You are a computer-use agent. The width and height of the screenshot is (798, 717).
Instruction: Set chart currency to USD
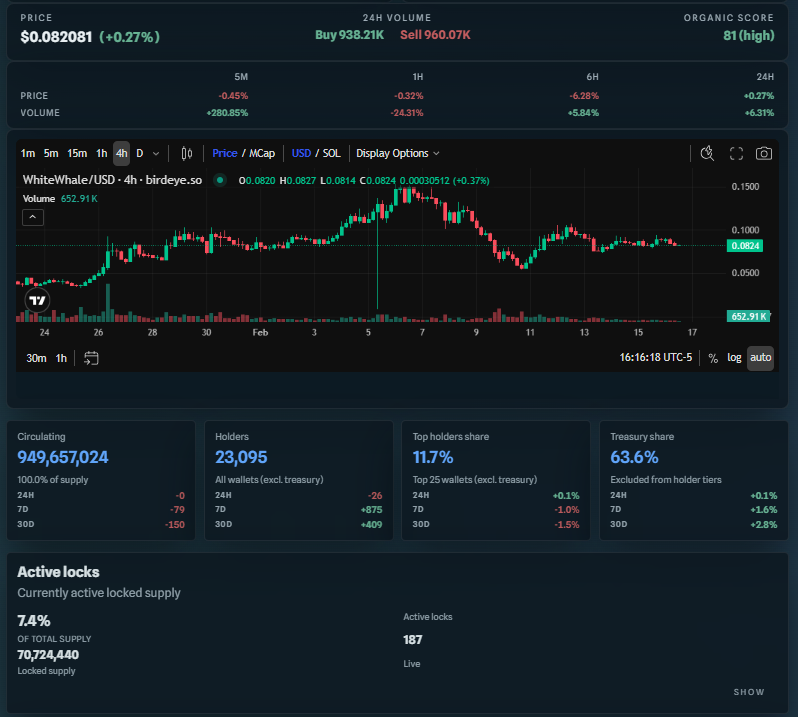pyautogui.click(x=301, y=153)
